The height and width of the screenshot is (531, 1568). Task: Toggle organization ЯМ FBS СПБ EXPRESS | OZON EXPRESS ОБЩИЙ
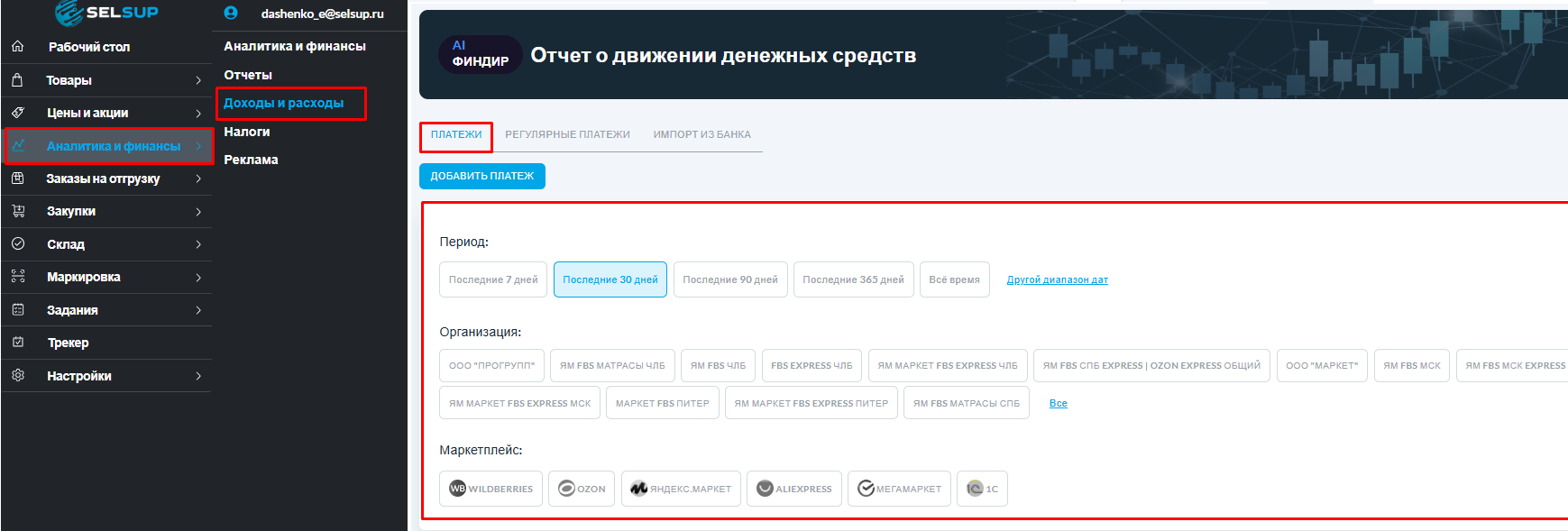coord(1151,365)
